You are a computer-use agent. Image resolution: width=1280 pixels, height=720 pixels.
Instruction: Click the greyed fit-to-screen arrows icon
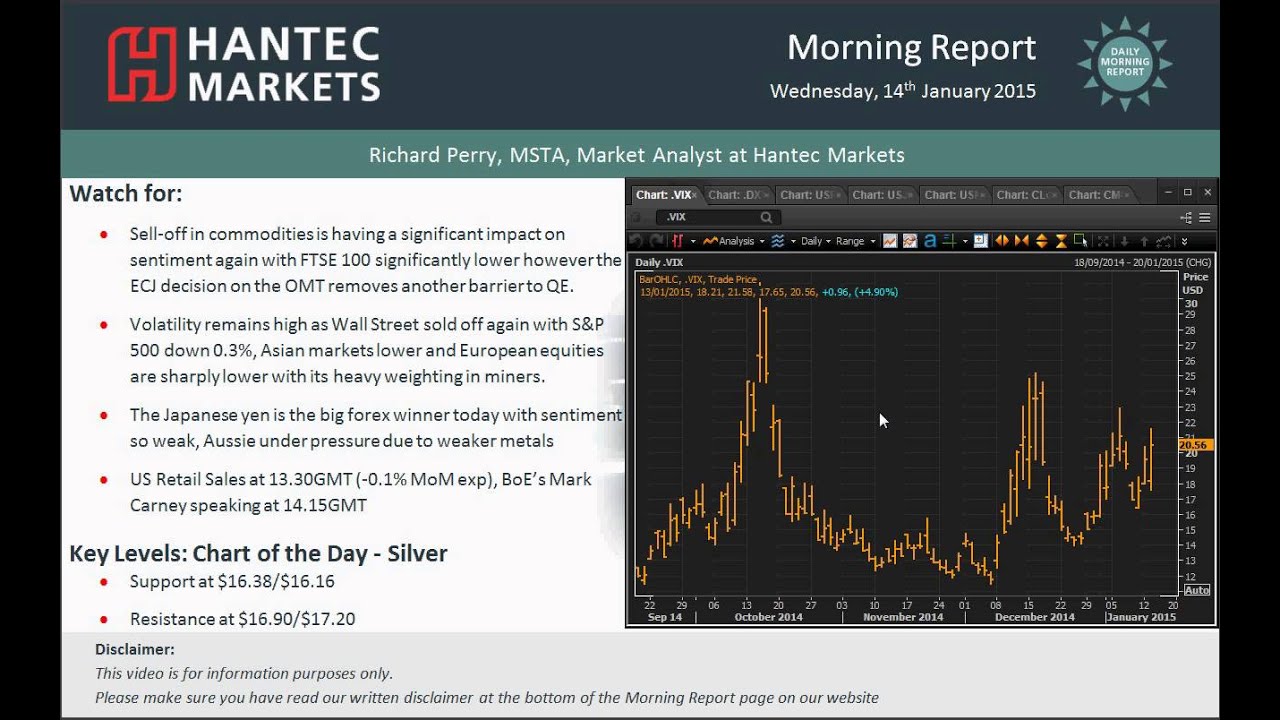point(1103,241)
